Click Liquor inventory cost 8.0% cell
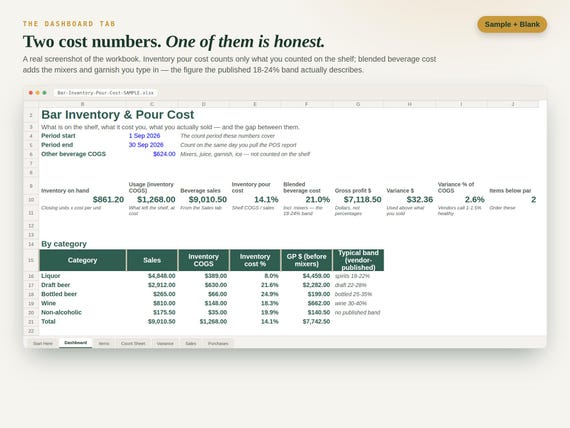The width and height of the screenshot is (570, 428). click(272, 276)
